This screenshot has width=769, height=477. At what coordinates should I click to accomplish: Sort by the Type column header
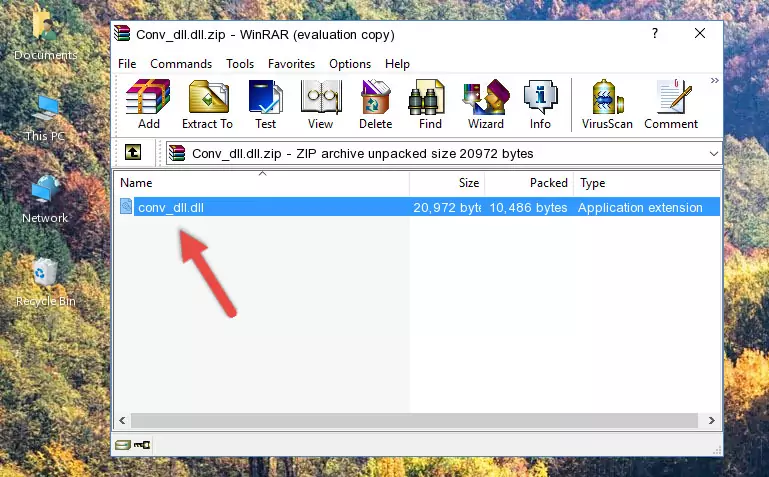[647, 183]
